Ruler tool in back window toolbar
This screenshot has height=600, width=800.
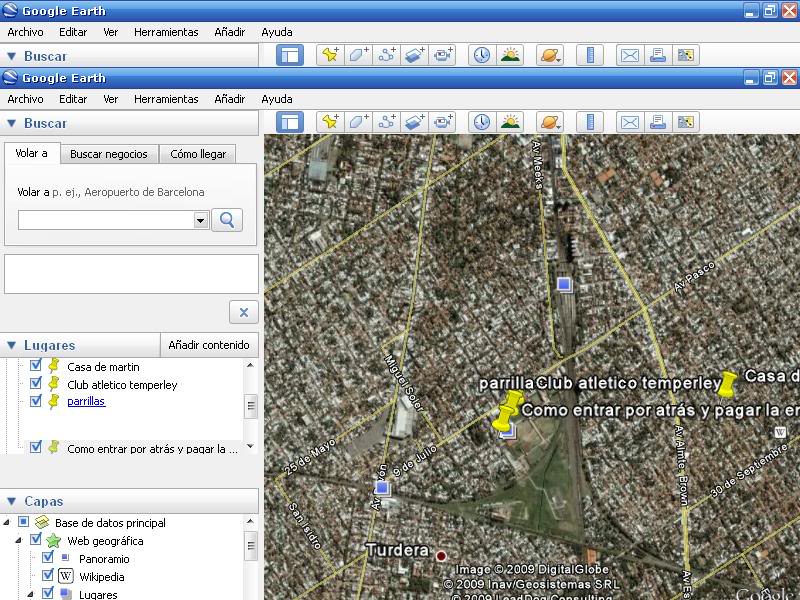(590, 55)
